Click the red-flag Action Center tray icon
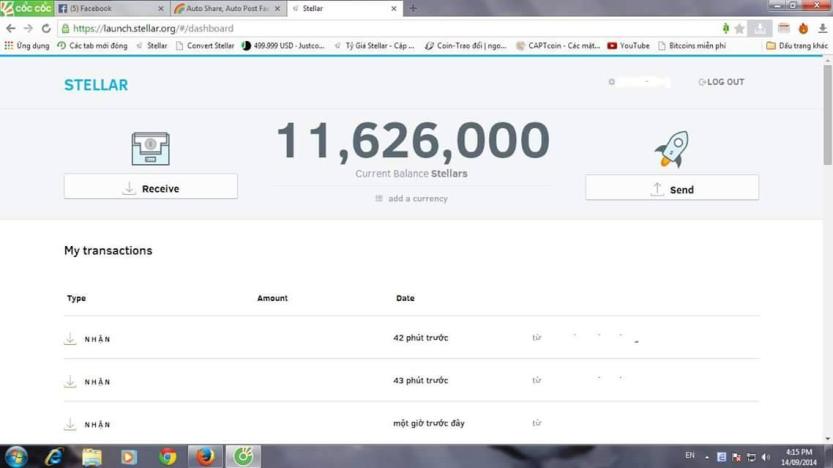The width and height of the screenshot is (833, 468). (x=736, y=457)
